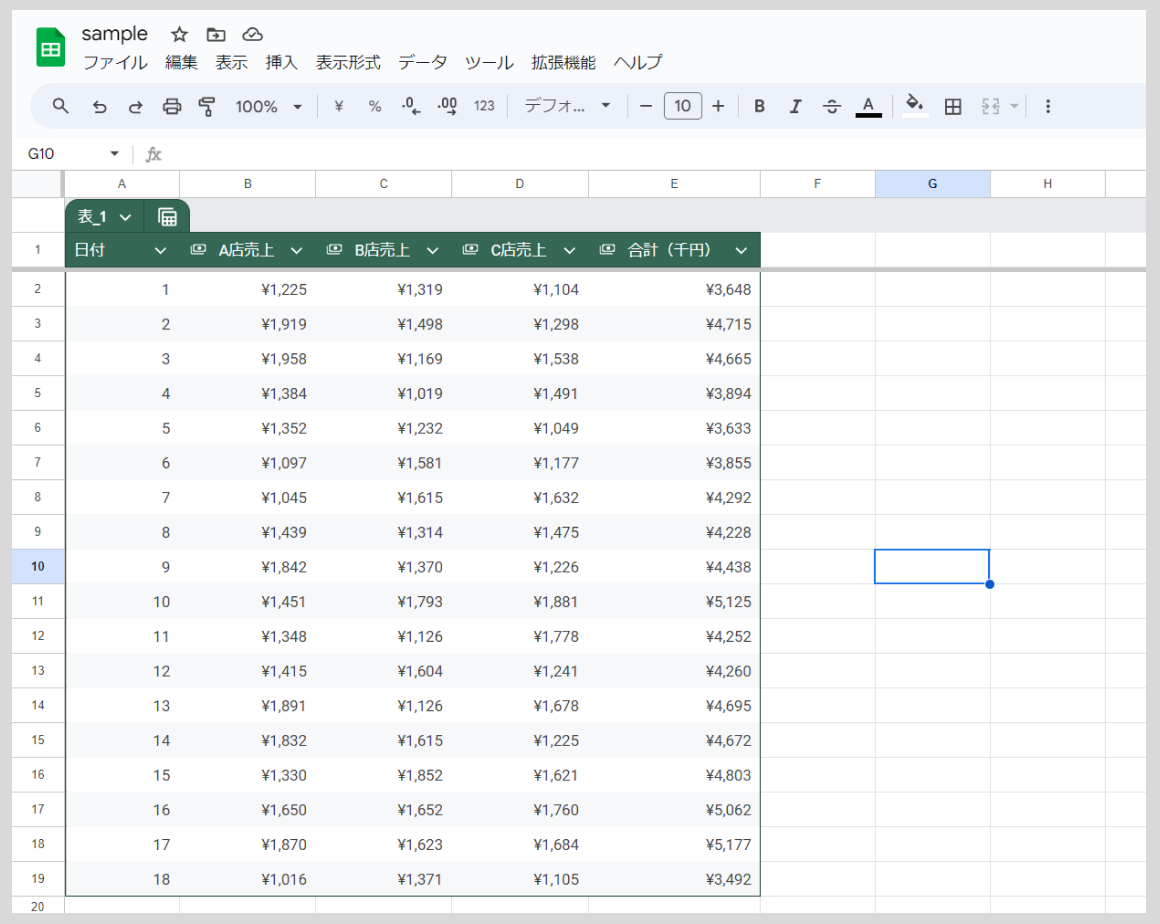Select cell with ¥5,177

(x=675, y=844)
